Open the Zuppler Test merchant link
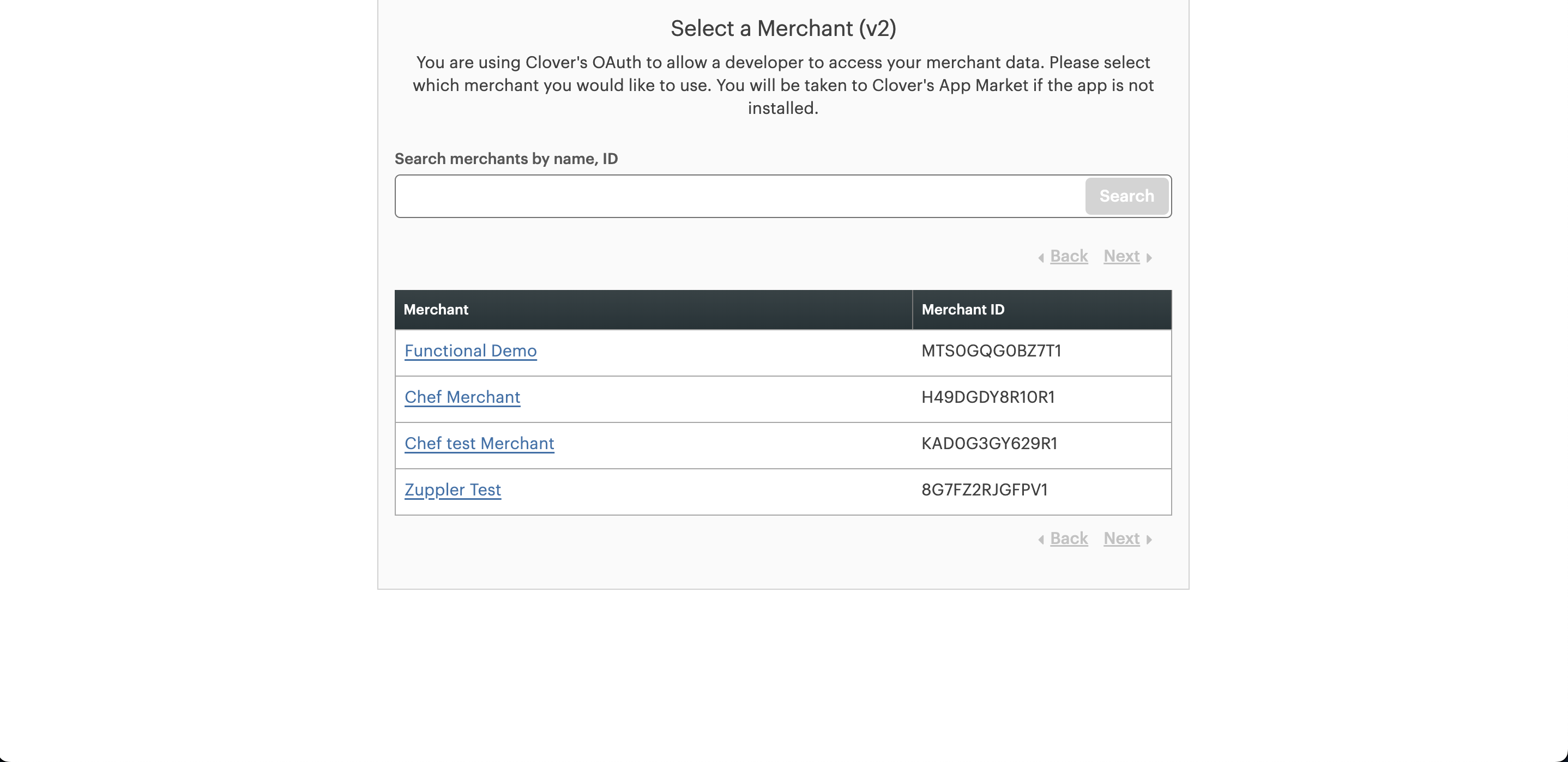 453,489
